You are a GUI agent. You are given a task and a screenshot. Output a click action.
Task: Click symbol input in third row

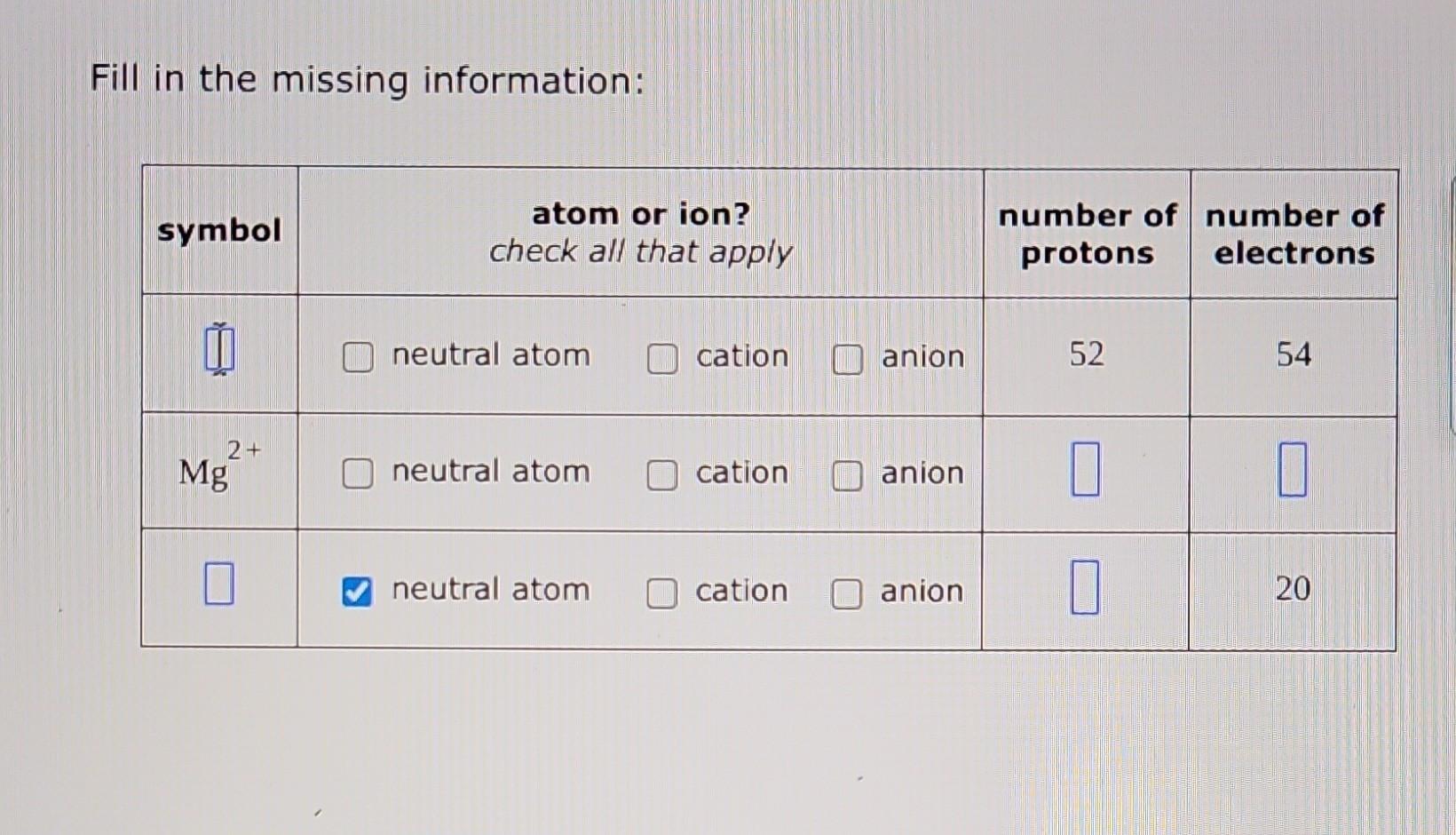(x=218, y=584)
